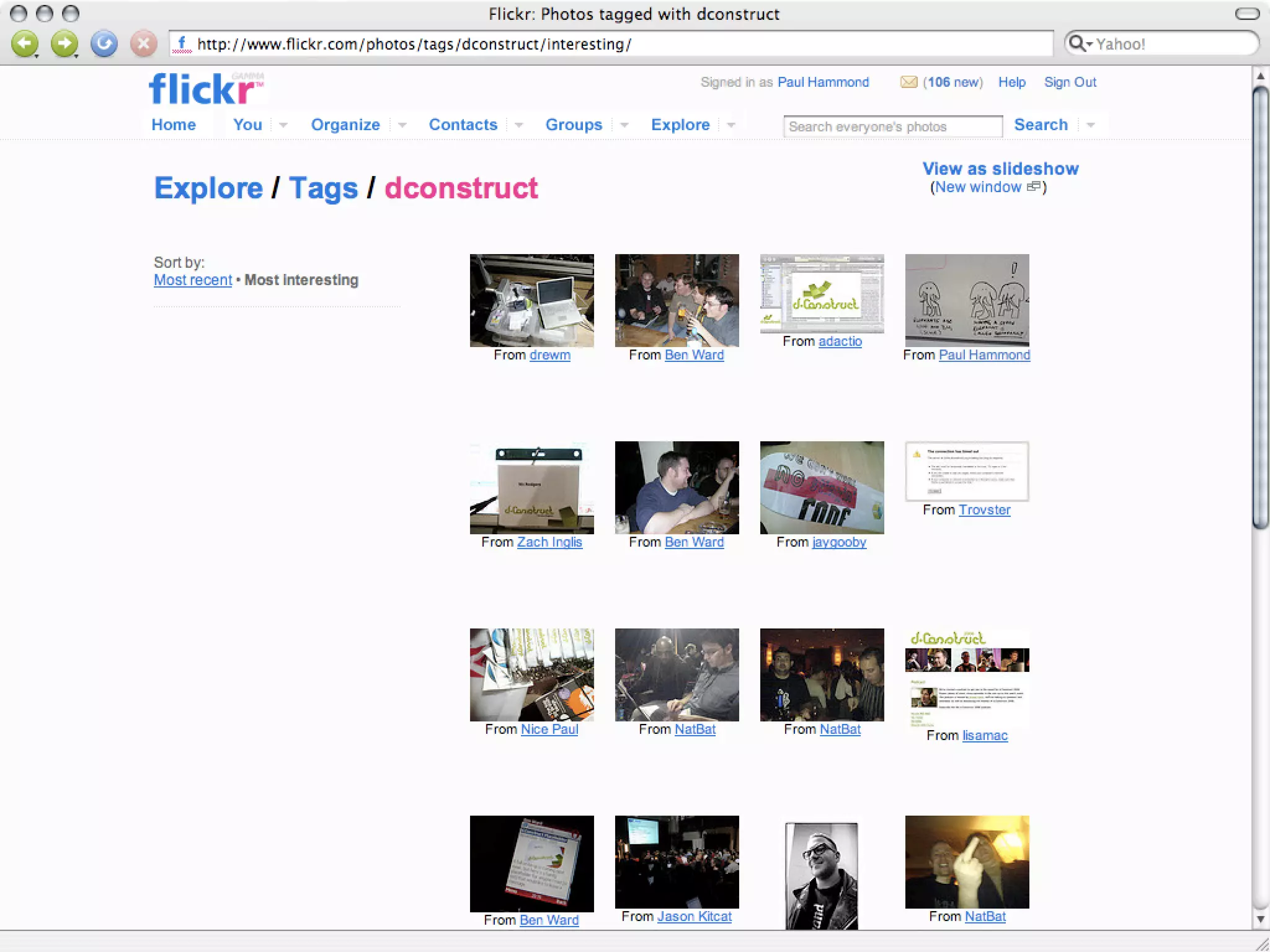Open the Contacts menu item

(x=463, y=125)
